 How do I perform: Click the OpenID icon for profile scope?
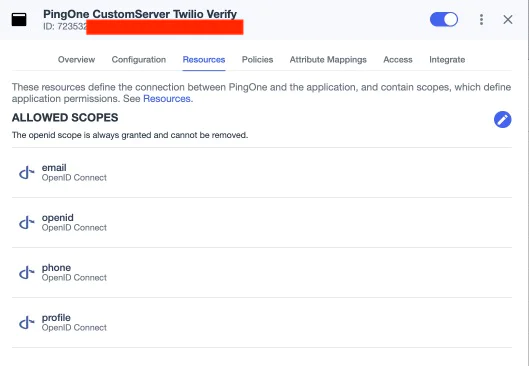tap(27, 322)
